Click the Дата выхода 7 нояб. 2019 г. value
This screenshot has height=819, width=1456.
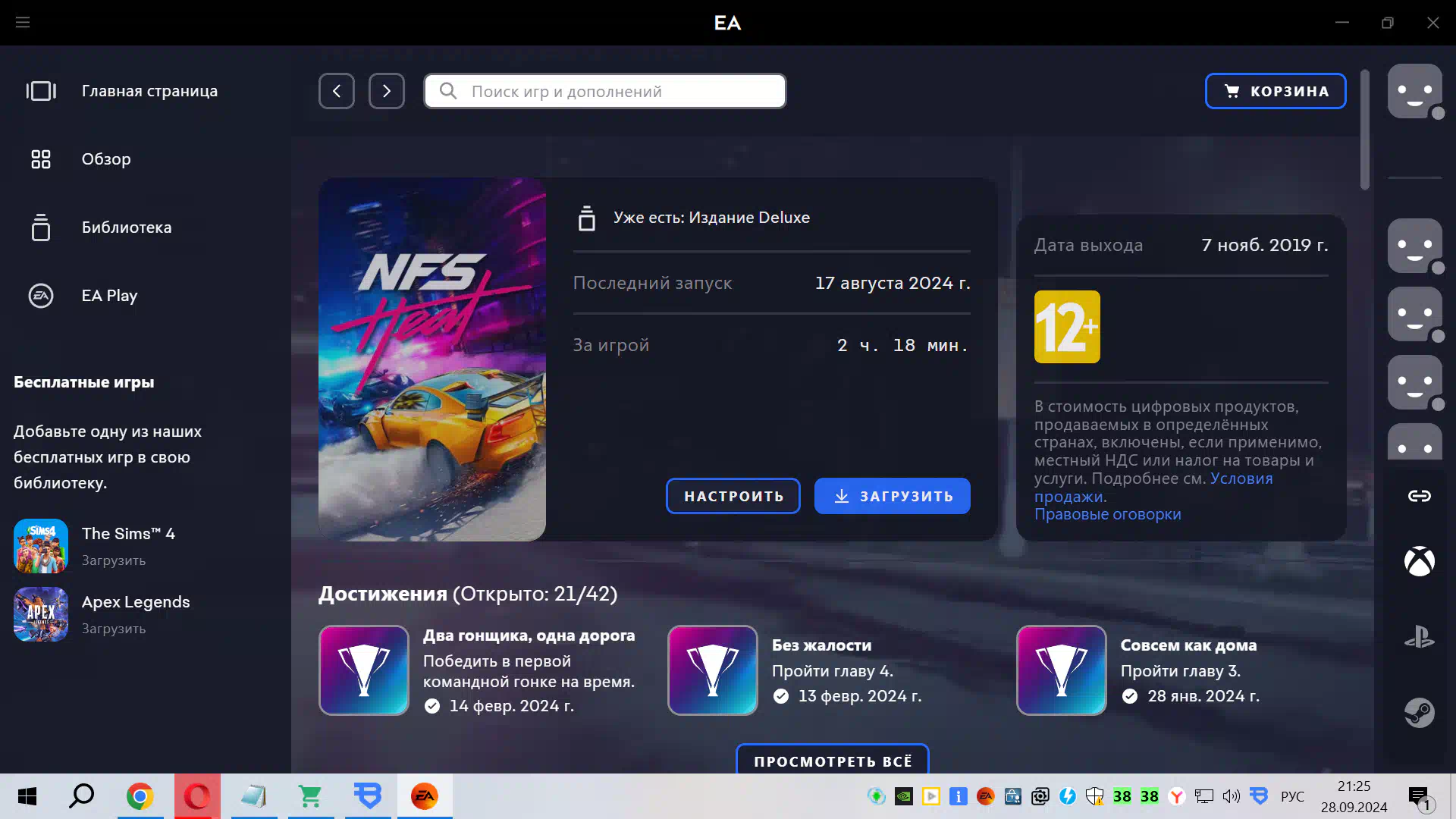(1265, 245)
